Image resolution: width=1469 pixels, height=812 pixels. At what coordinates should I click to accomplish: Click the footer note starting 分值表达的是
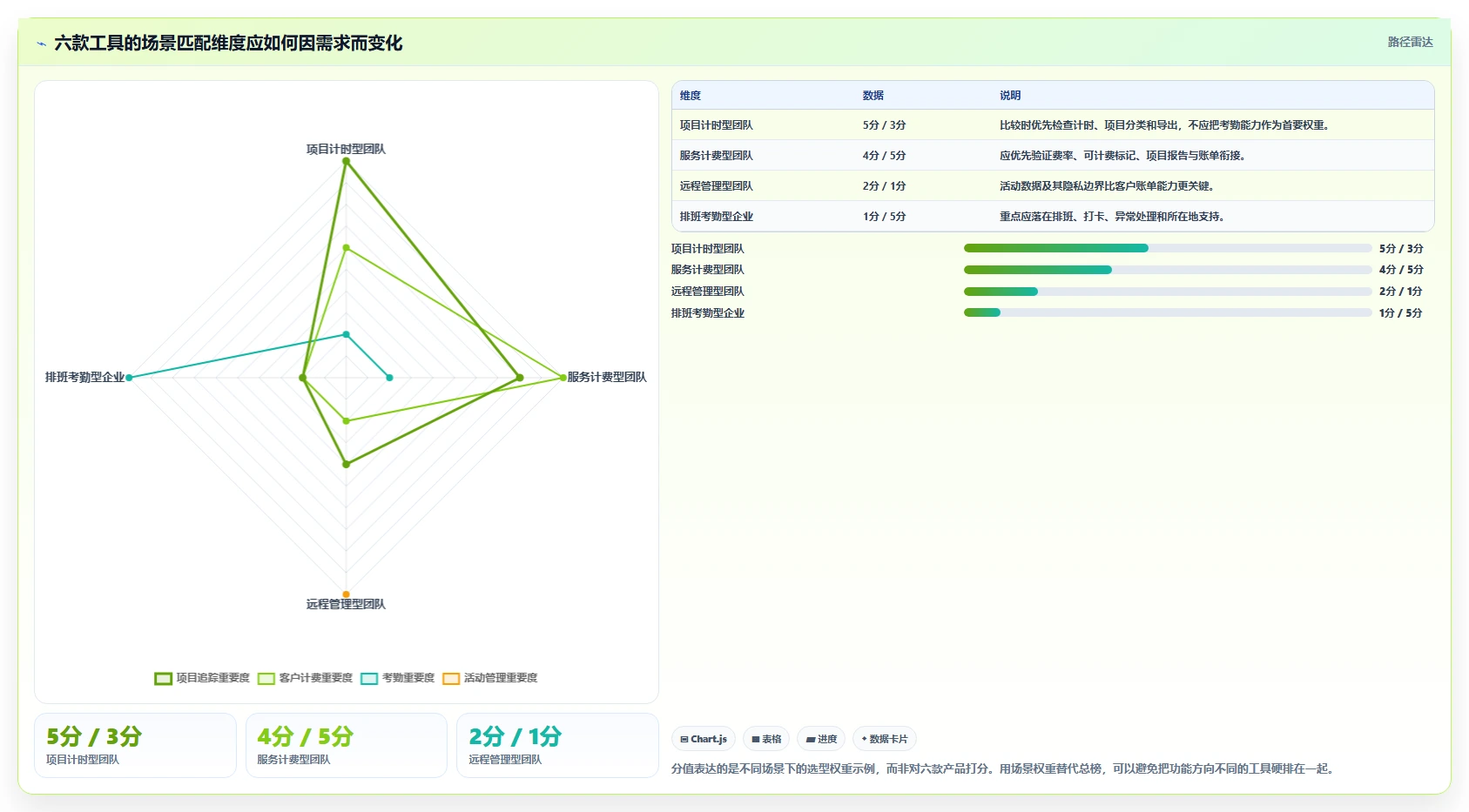click(x=1005, y=768)
